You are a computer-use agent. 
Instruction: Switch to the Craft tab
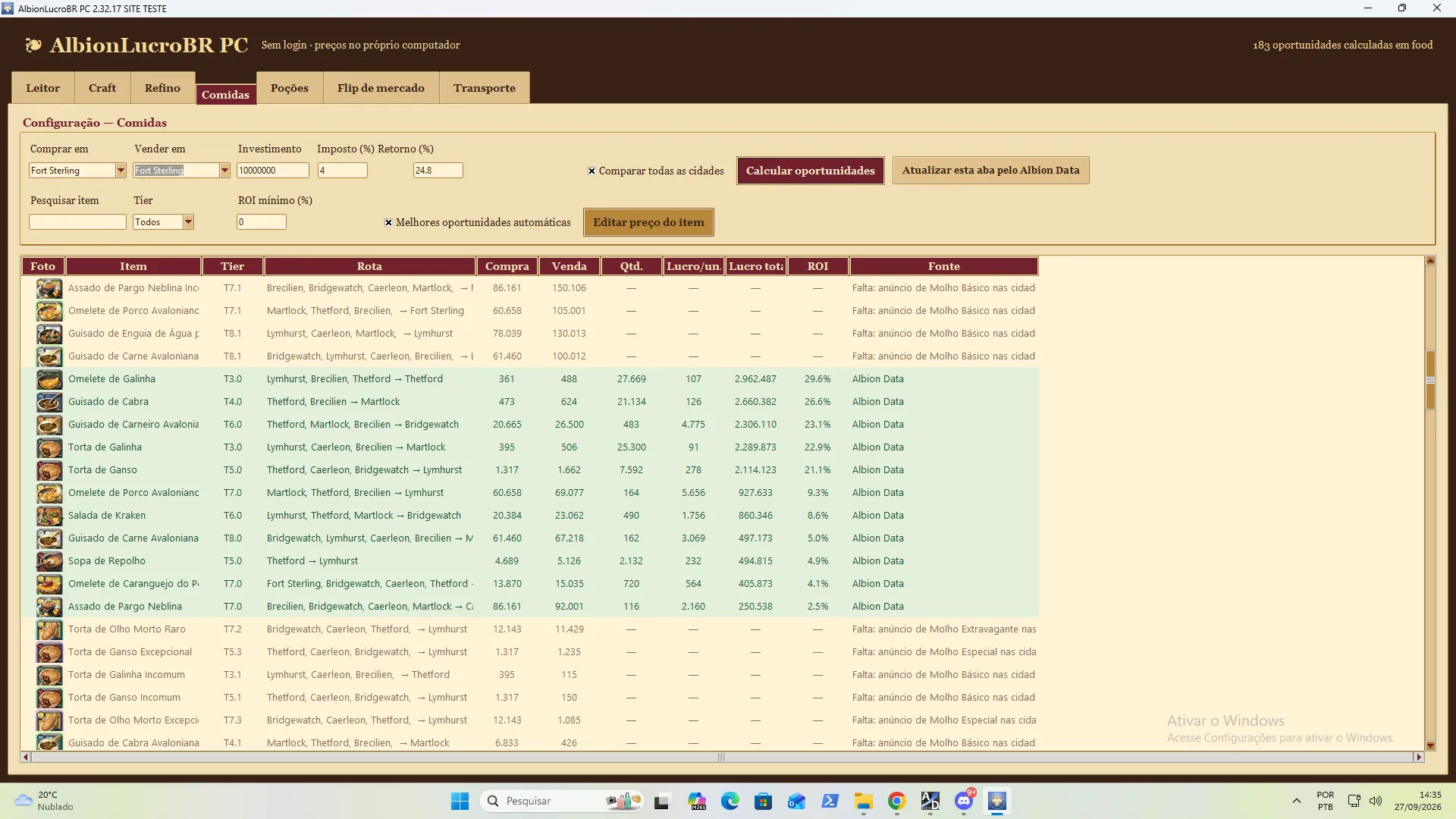click(x=102, y=88)
